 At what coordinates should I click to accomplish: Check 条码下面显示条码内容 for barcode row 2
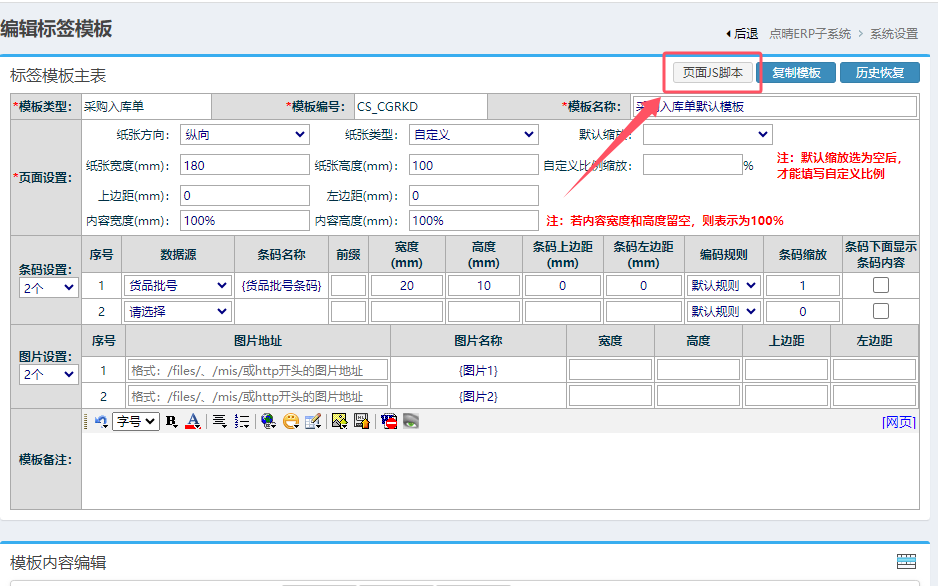click(x=880, y=311)
